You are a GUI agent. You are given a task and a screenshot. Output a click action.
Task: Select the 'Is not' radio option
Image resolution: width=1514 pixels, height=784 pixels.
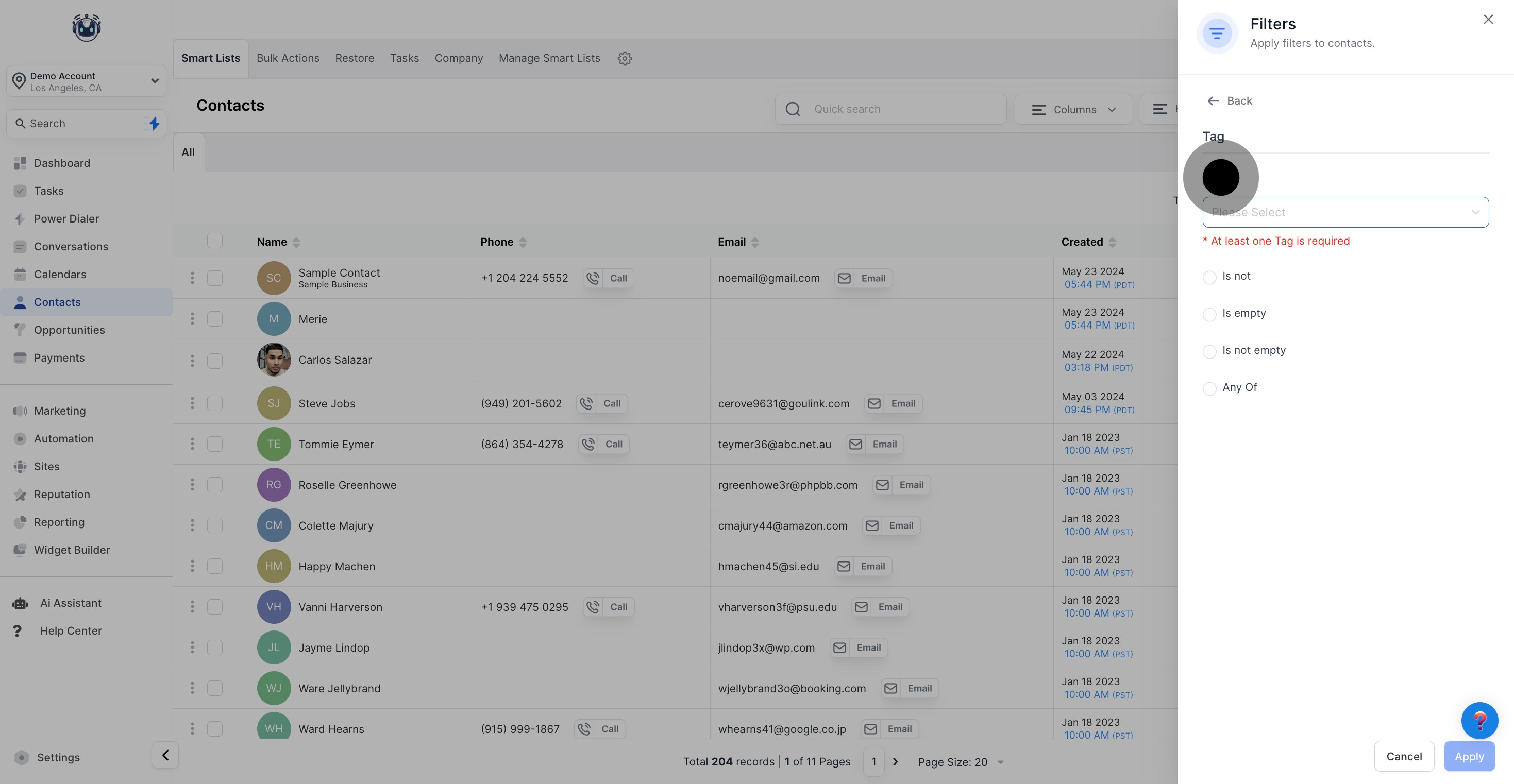point(1209,278)
